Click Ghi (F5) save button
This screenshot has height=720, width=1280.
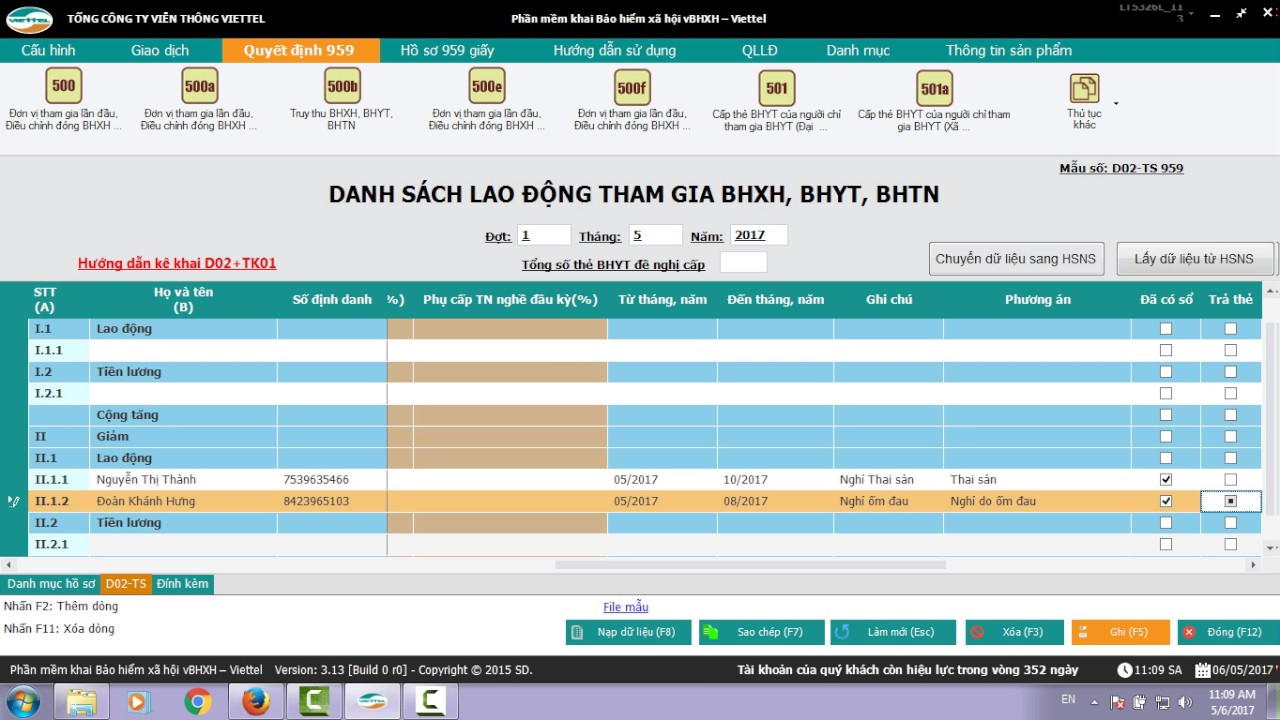click(1121, 632)
